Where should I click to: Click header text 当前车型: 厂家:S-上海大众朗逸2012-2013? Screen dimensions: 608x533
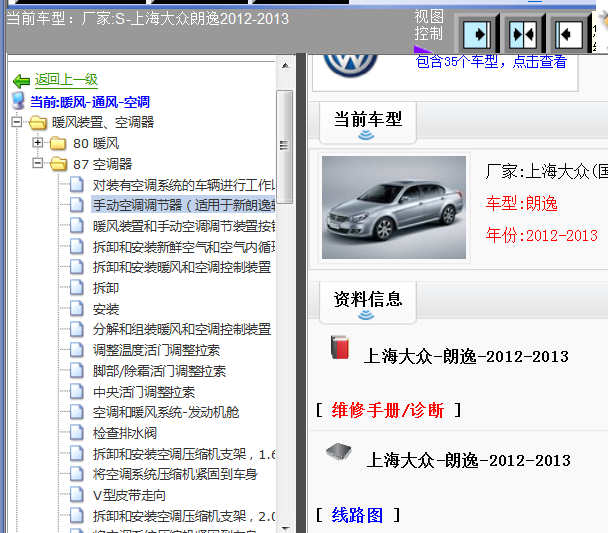[x=148, y=19]
